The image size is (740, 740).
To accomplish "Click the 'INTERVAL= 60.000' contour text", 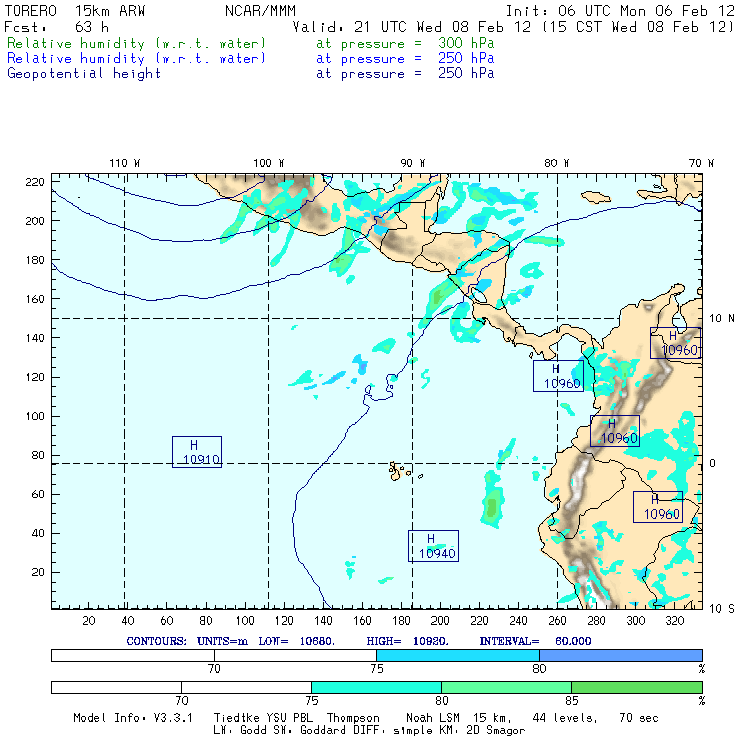I will coord(535,641).
